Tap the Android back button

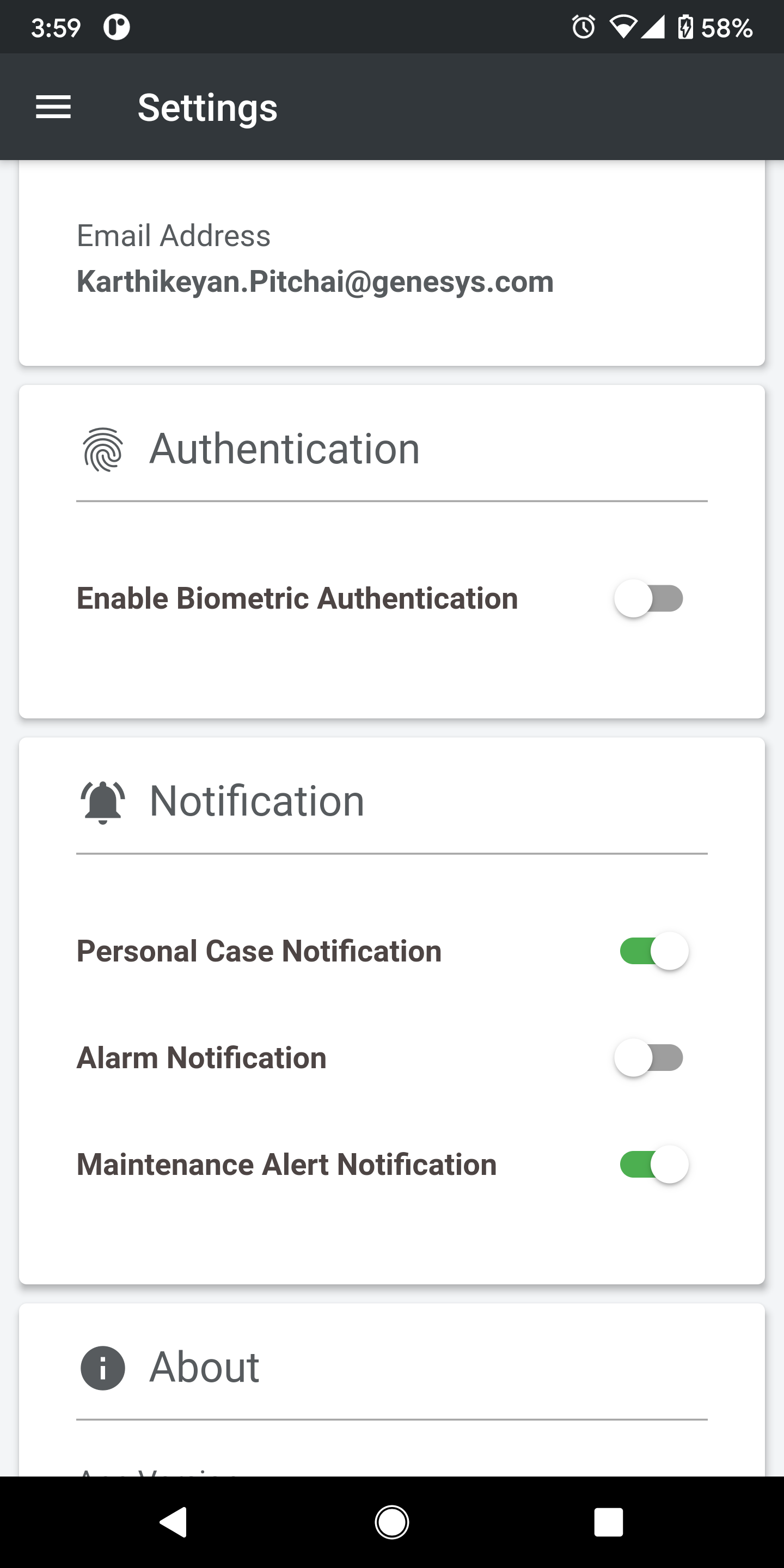point(174,1522)
